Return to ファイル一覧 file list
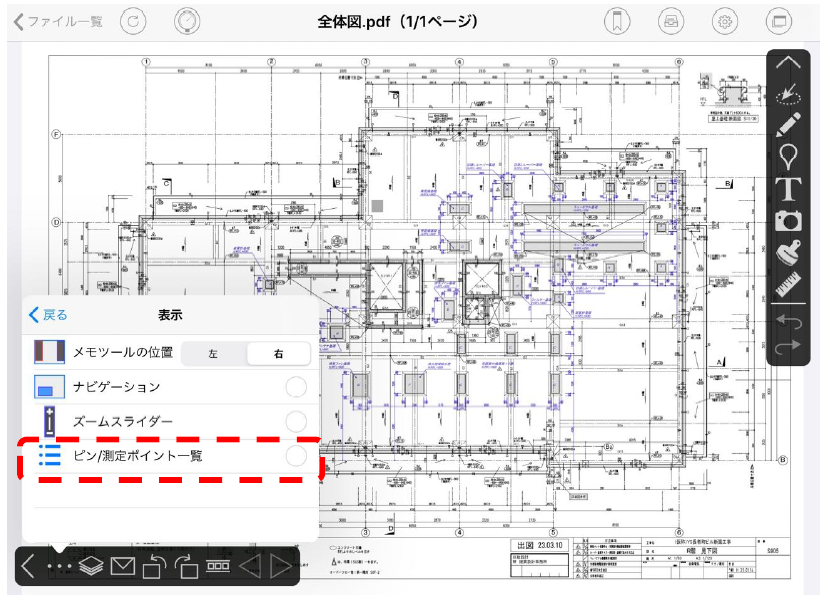The image size is (828, 606). [58, 21]
